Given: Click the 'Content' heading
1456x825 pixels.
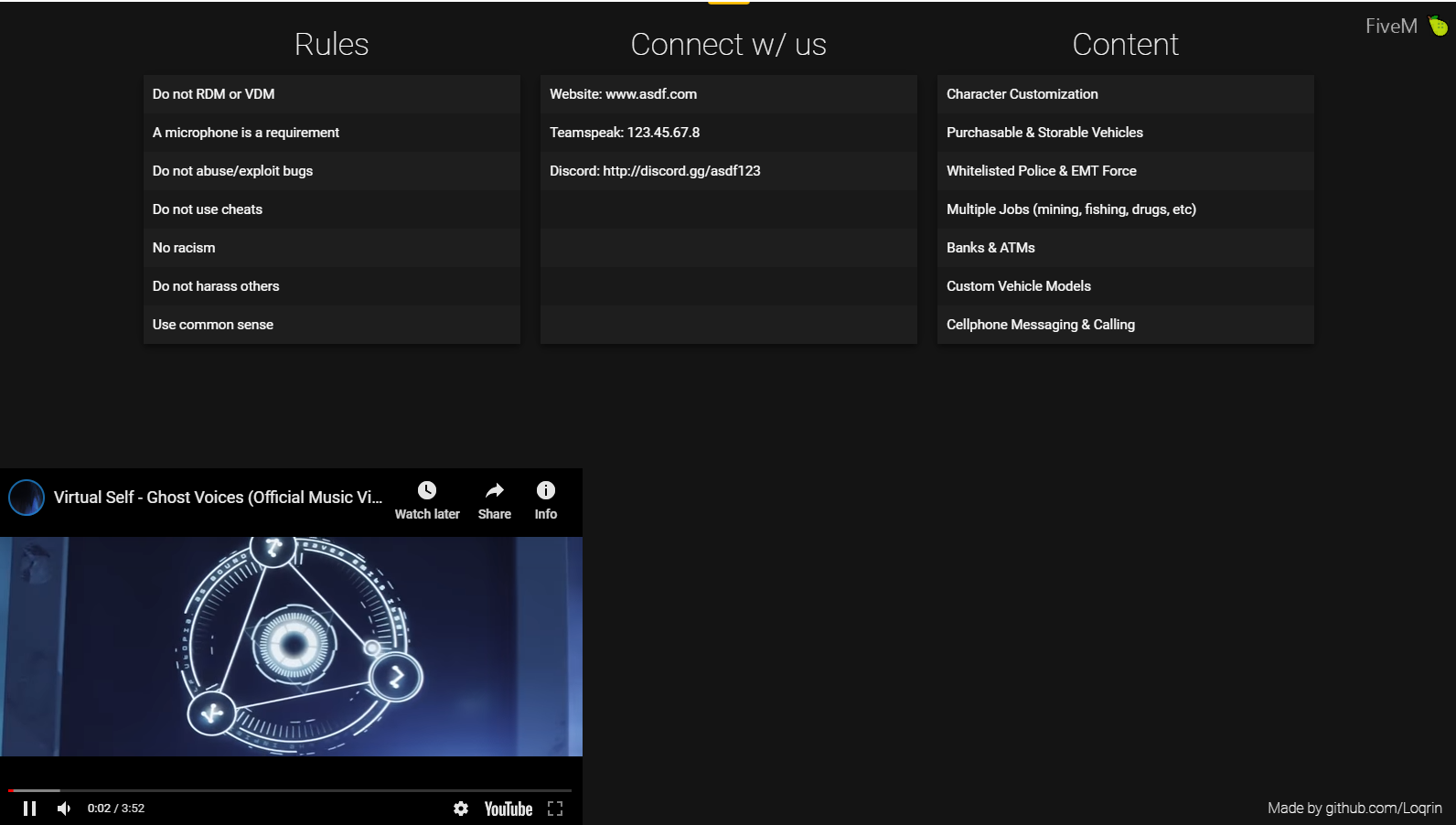Looking at the screenshot, I should click(x=1126, y=44).
